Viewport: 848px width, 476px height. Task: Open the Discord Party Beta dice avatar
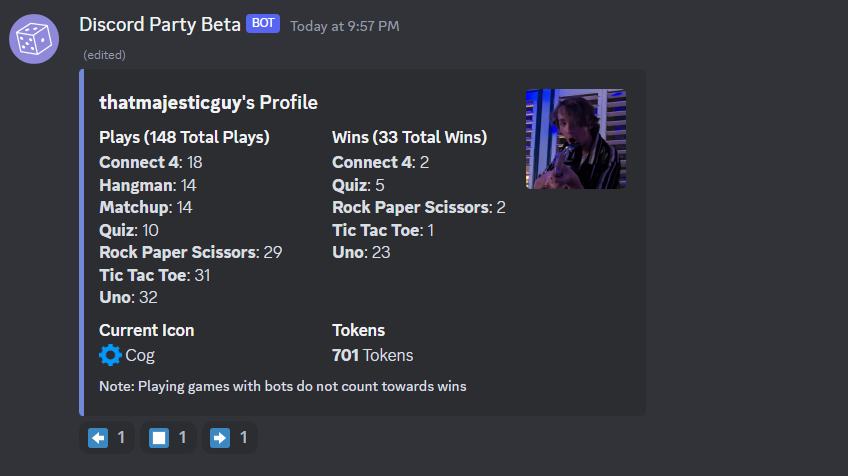tap(34, 39)
